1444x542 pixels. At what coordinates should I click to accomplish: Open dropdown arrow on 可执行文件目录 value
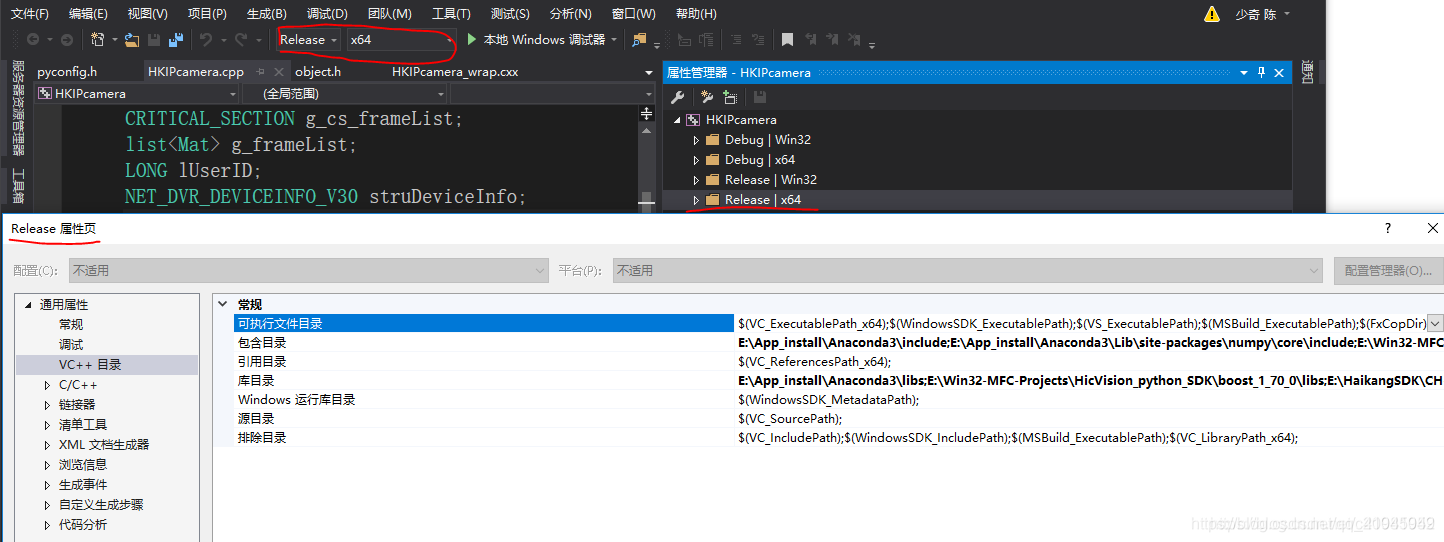coord(1435,323)
